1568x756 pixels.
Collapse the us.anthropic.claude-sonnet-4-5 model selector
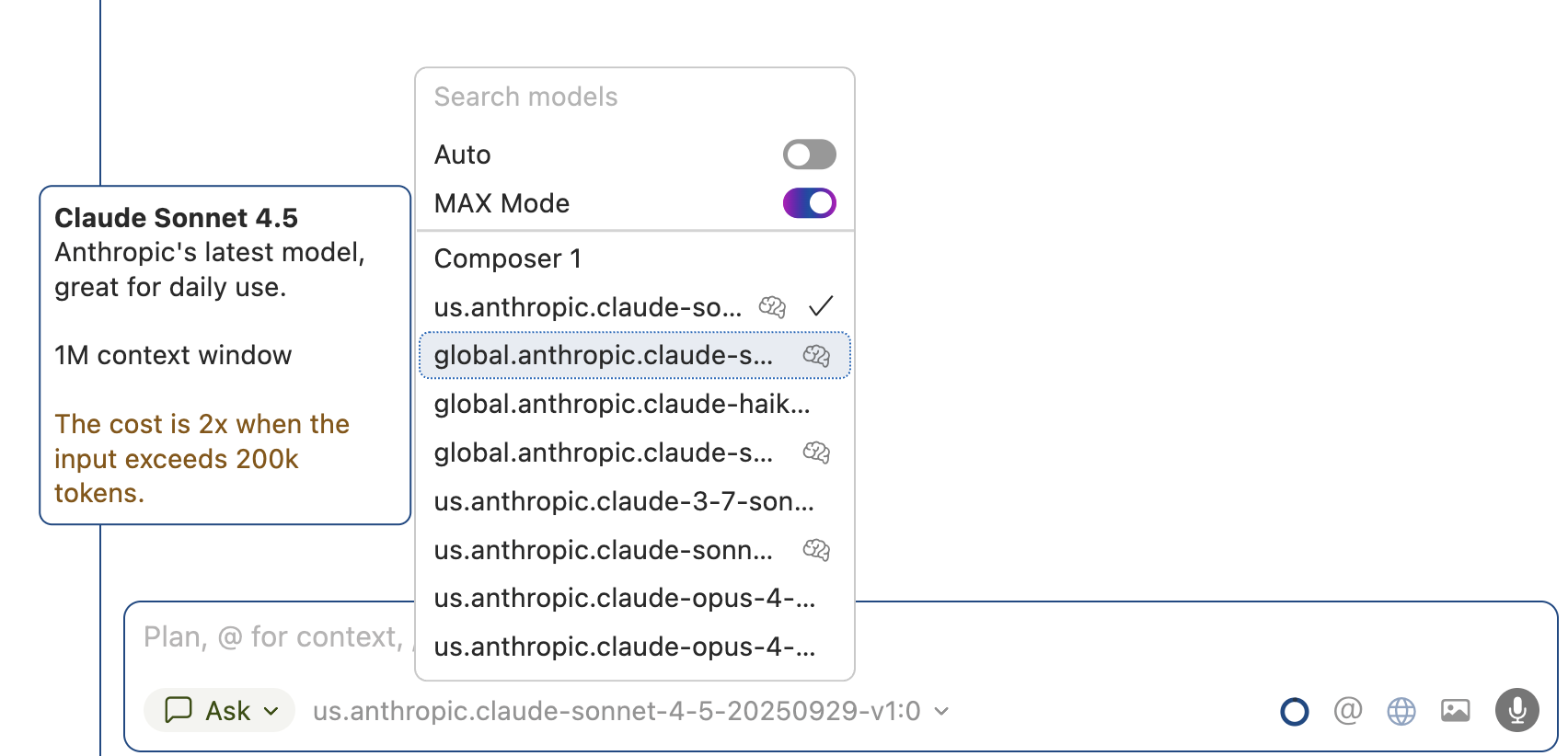point(630,711)
